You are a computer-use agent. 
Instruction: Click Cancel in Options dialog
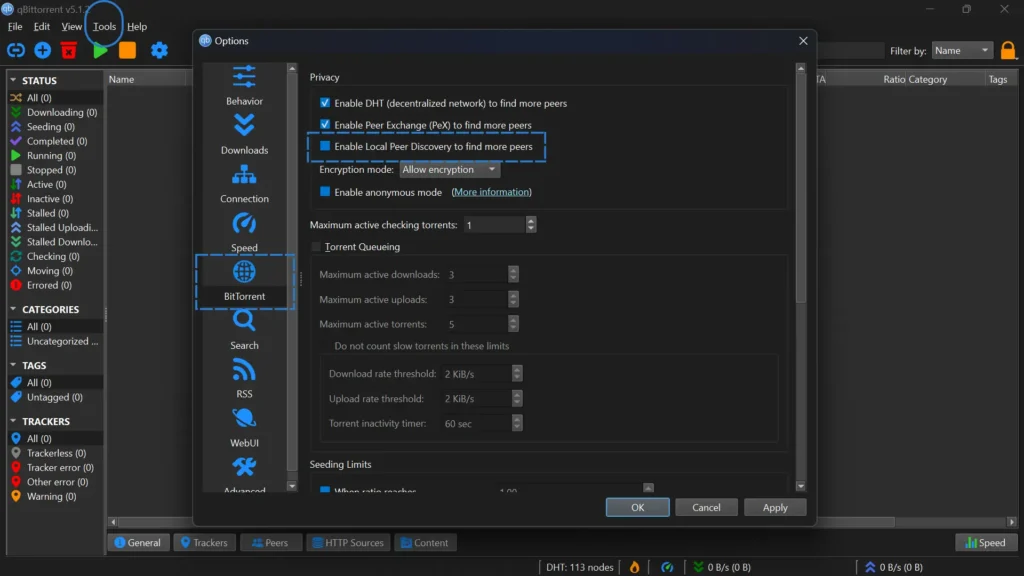[x=706, y=507]
